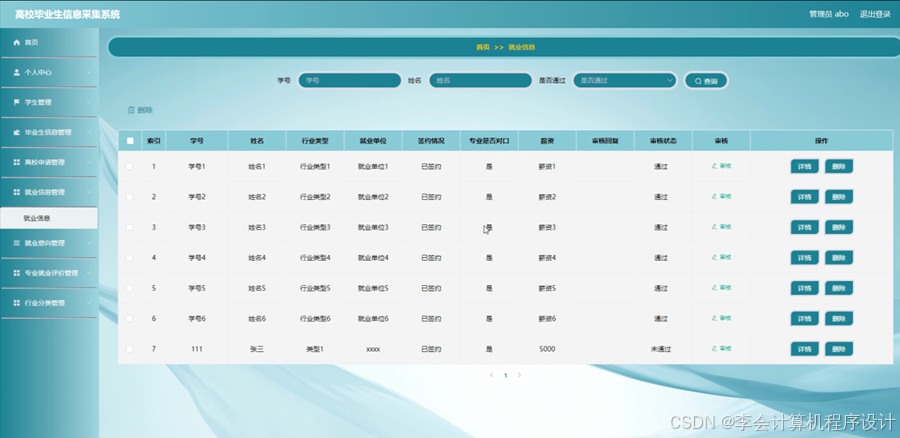Expand 专业就业评价管理 using its chevron
The image size is (900, 438).
pyautogui.click(x=89, y=273)
